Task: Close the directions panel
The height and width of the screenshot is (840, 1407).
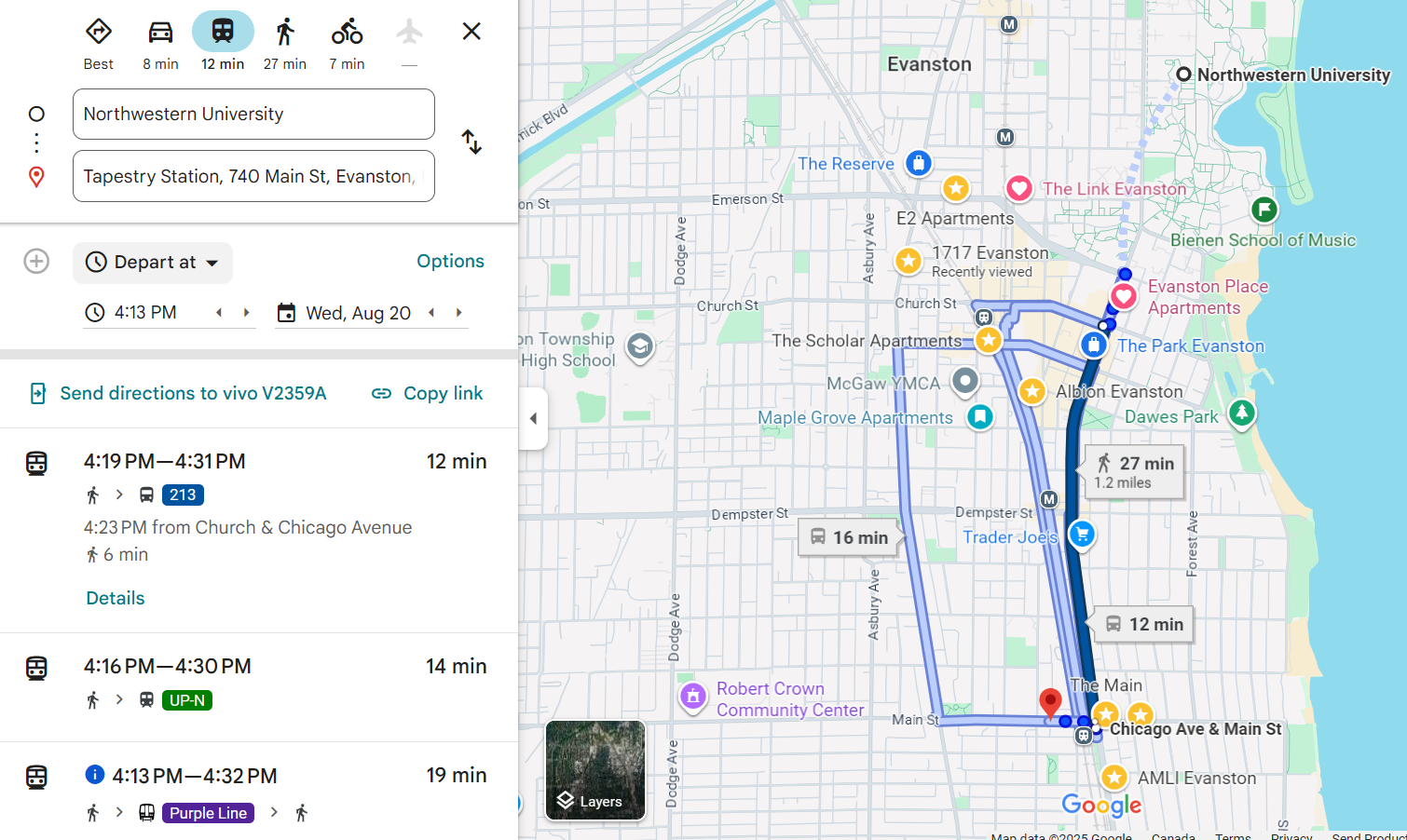Action: 471,32
